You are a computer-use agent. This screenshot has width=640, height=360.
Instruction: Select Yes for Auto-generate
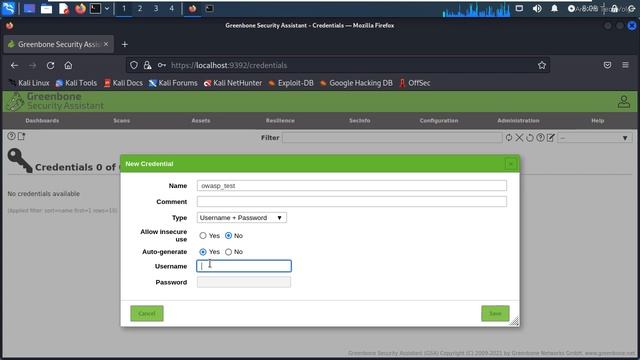(x=203, y=252)
